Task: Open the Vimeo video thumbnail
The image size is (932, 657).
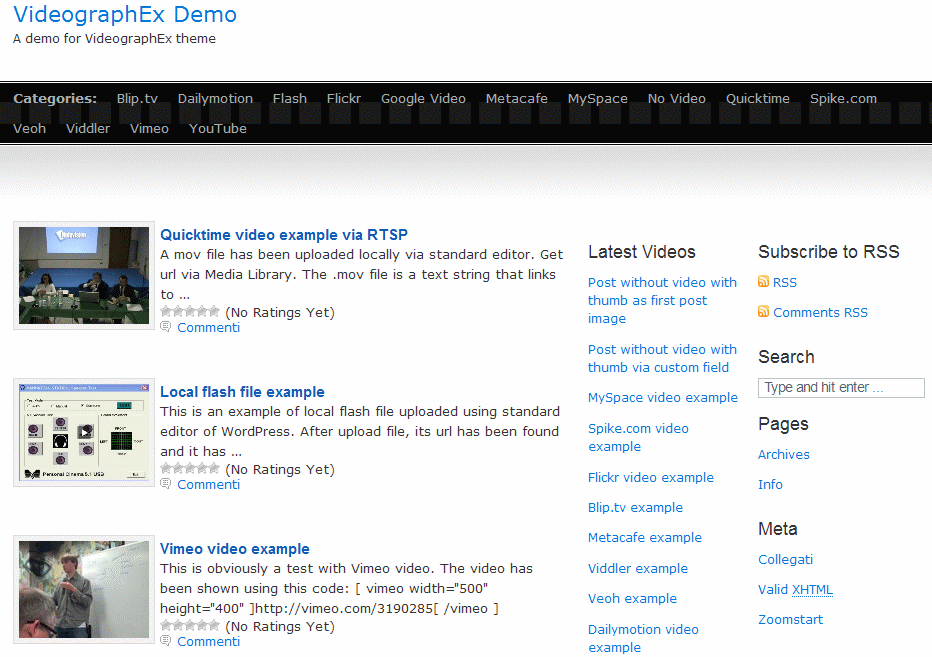Action: click(x=84, y=589)
